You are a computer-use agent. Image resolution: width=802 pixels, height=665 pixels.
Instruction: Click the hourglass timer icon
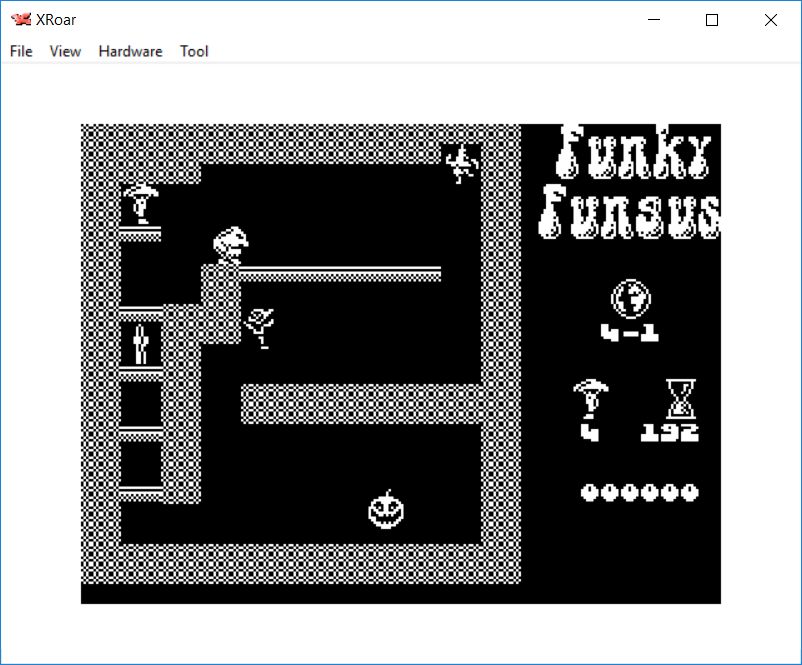(x=680, y=398)
